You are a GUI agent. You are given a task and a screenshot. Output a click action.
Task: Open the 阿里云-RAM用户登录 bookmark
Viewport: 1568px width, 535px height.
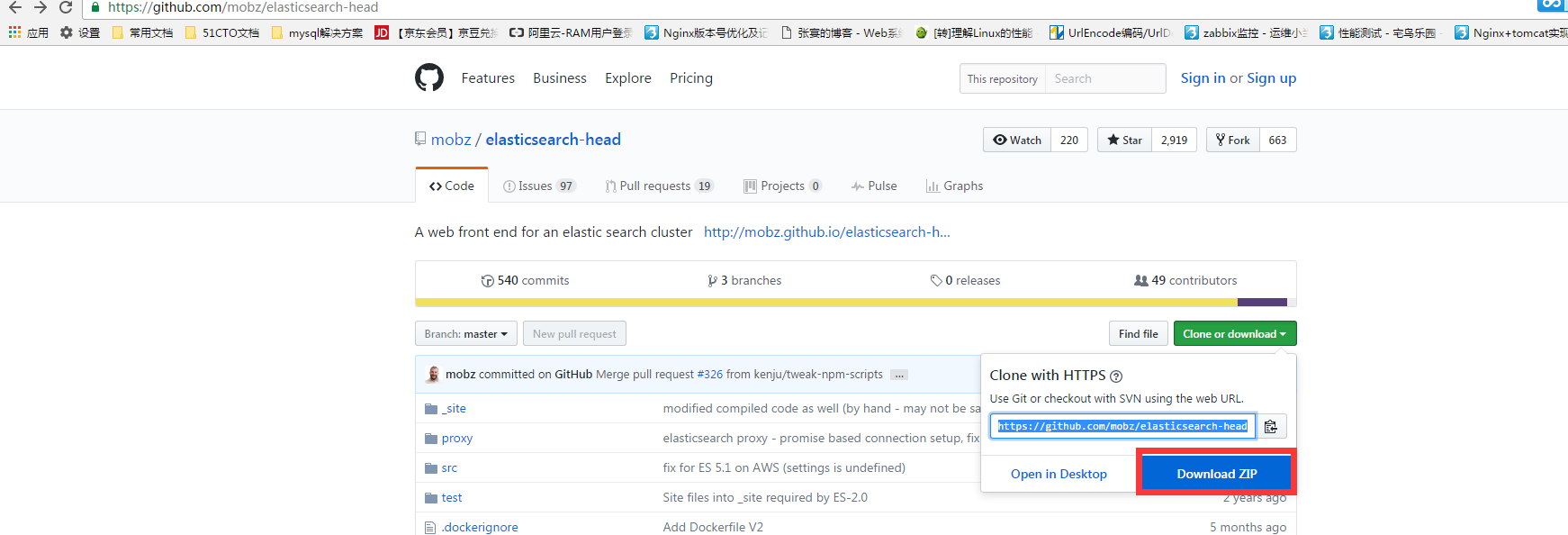coord(571,32)
